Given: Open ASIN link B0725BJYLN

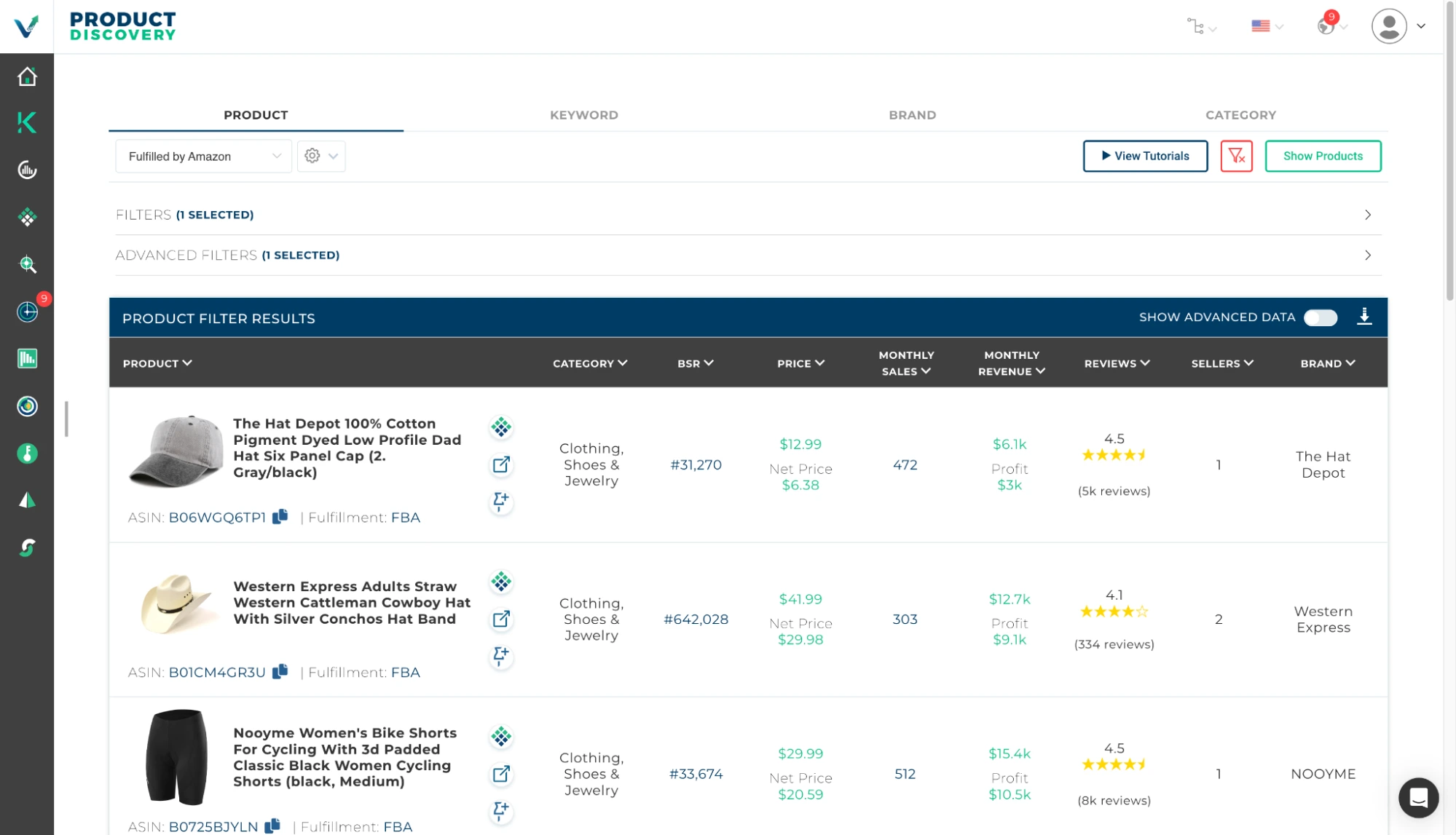Looking at the screenshot, I should [x=213, y=826].
